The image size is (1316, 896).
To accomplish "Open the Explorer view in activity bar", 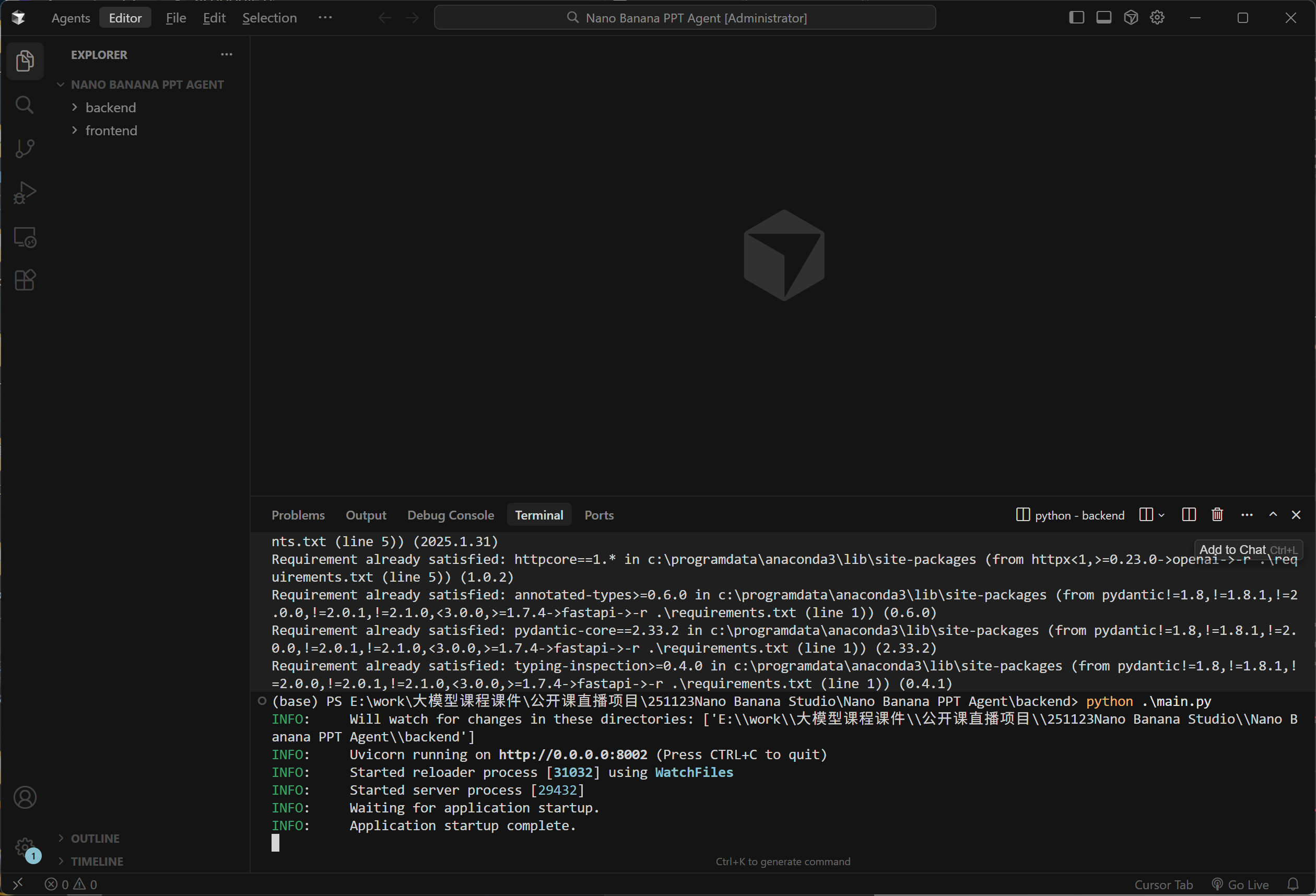I will point(25,61).
